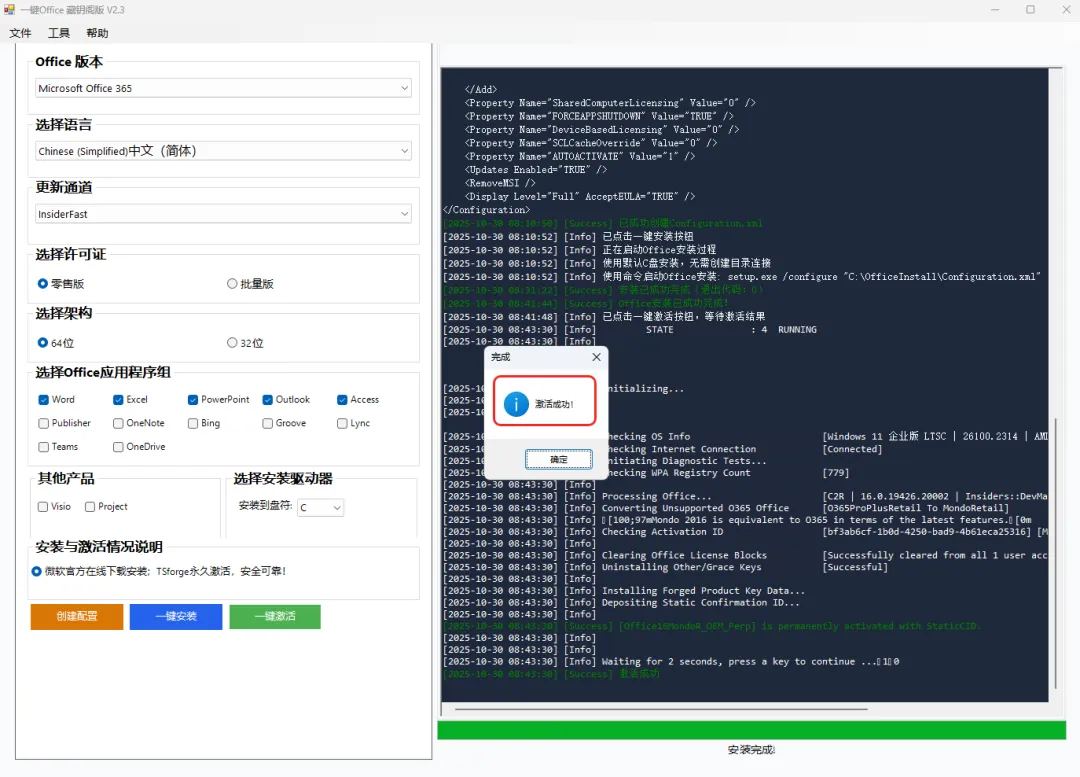
Task: Uncheck the Word checkbox
Action: [x=43, y=400]
